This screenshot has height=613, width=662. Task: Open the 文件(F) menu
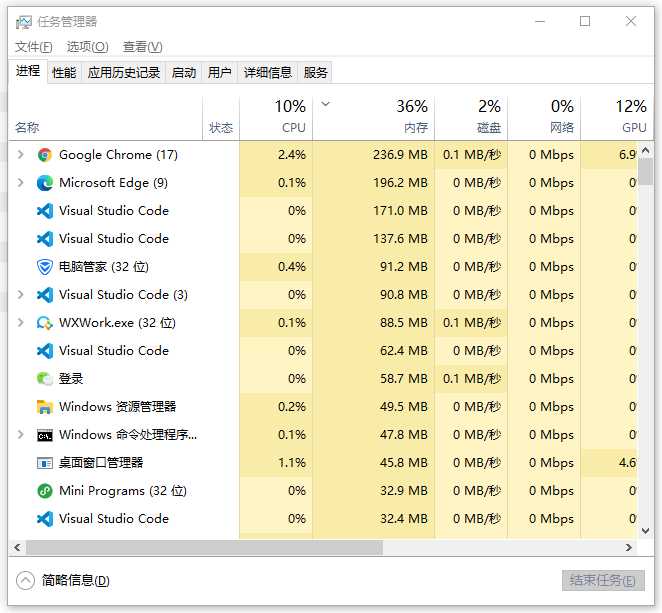[x=34, y=46]
